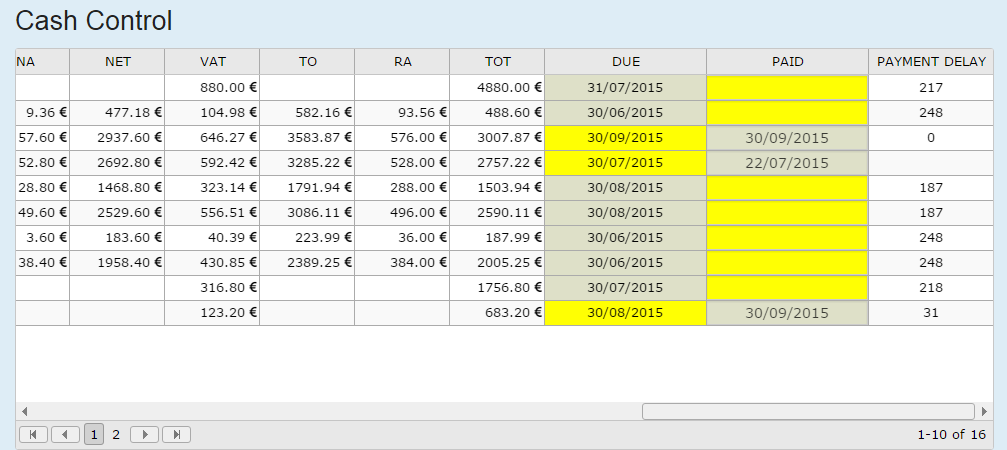Jump to the last page

(177, 434)
